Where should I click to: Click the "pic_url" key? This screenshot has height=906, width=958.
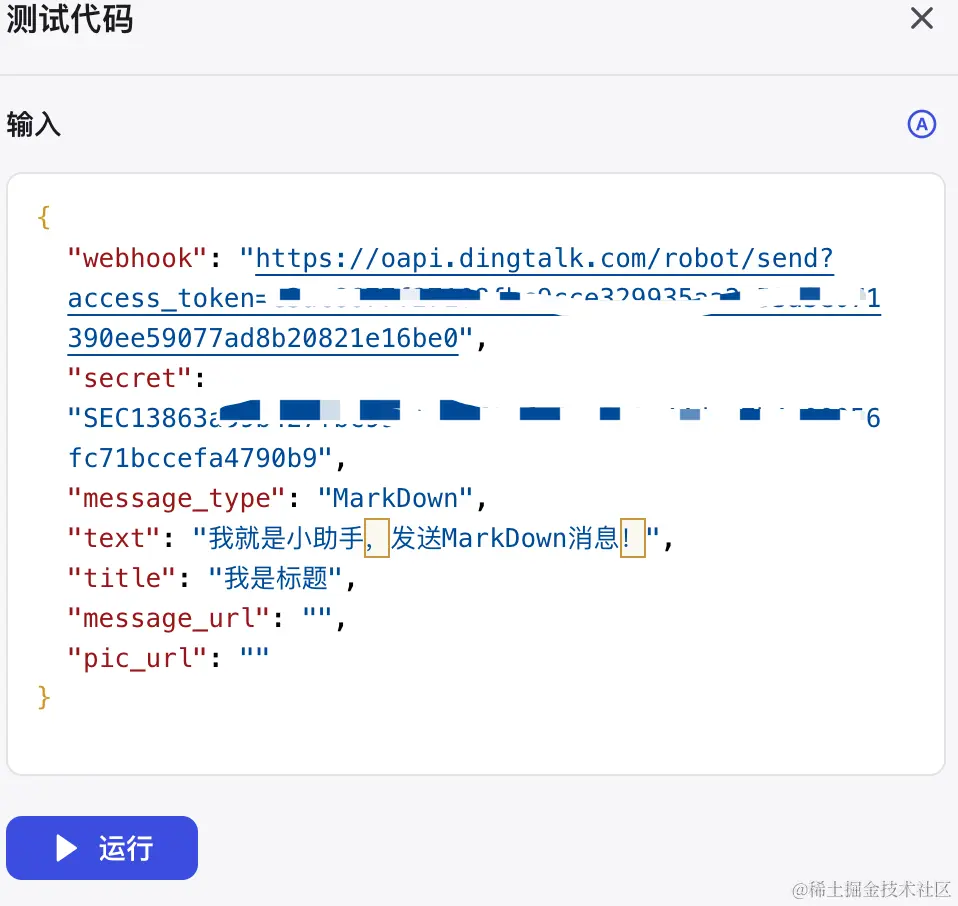click(x=137, y=658)
